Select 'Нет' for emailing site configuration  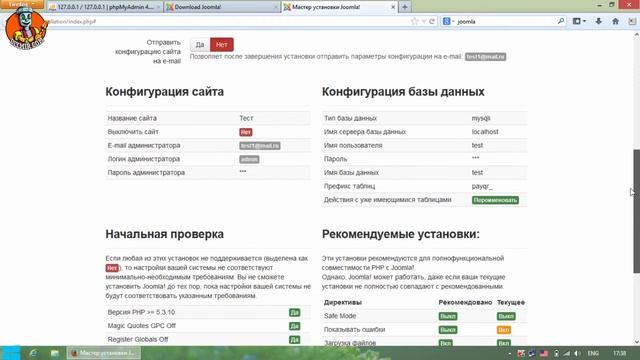[222, 44]
